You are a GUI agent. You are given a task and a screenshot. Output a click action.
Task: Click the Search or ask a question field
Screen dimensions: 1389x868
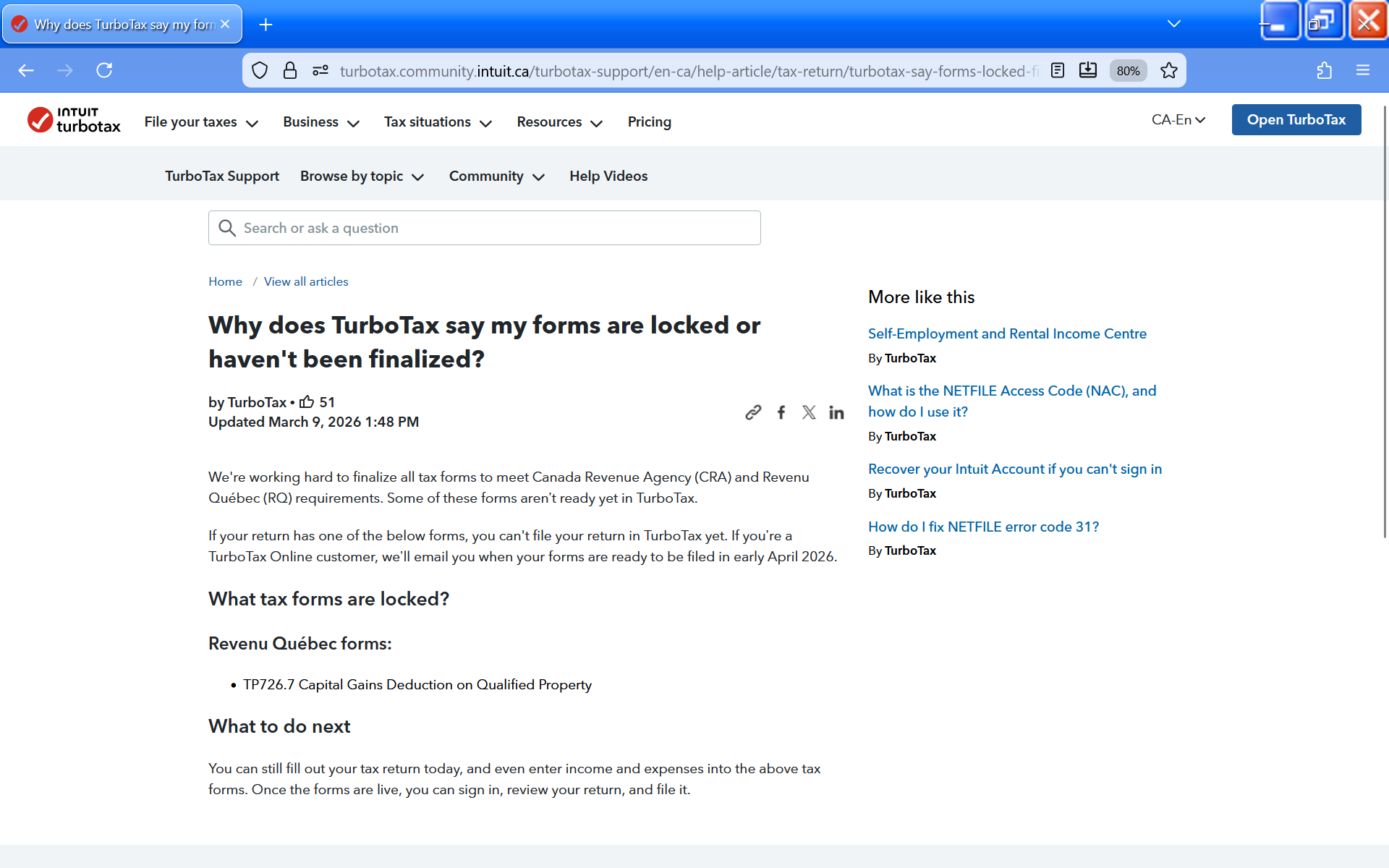click(x=485, y=228)
